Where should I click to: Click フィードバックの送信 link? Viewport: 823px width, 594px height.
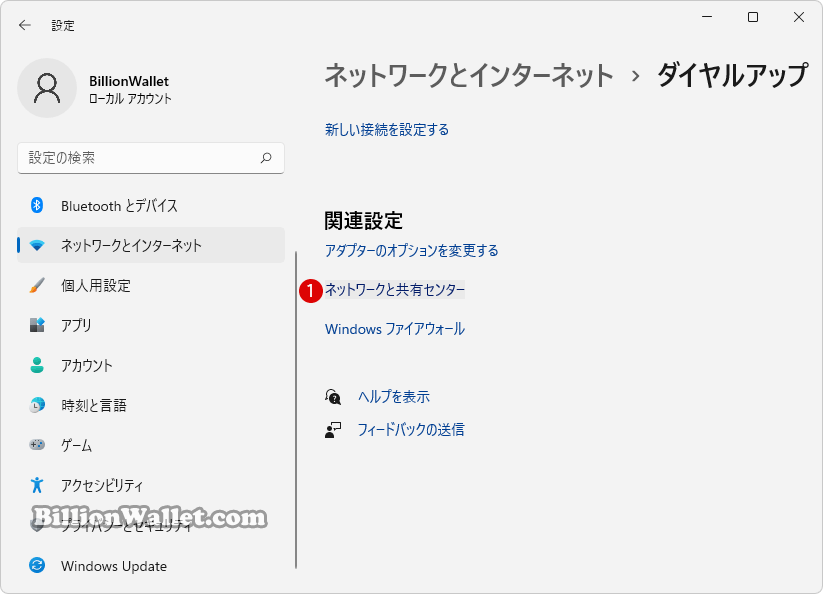(x=411, y=430)
